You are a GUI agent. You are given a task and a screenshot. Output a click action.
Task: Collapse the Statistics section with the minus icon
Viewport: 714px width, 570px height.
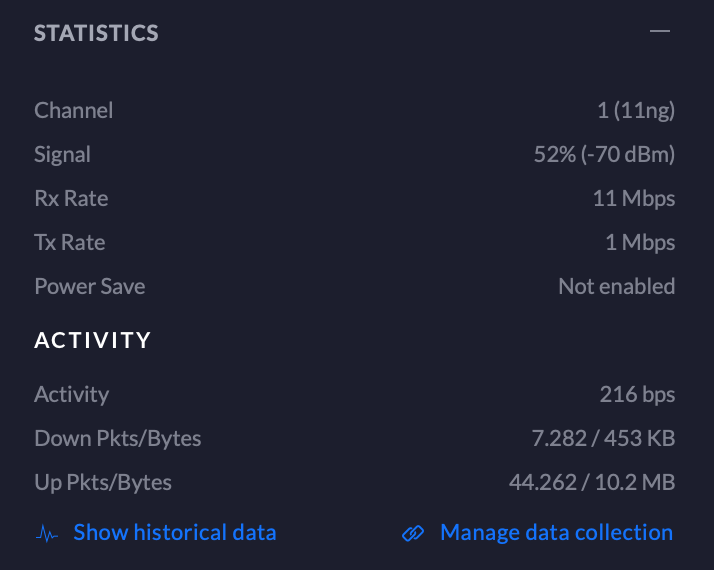coord(659,32)
